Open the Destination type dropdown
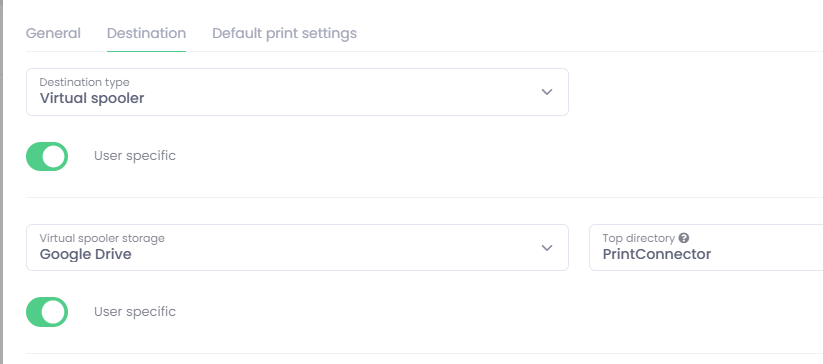This screenshot has width=823, height=364. pyautogui.click(x=297, y=92)
